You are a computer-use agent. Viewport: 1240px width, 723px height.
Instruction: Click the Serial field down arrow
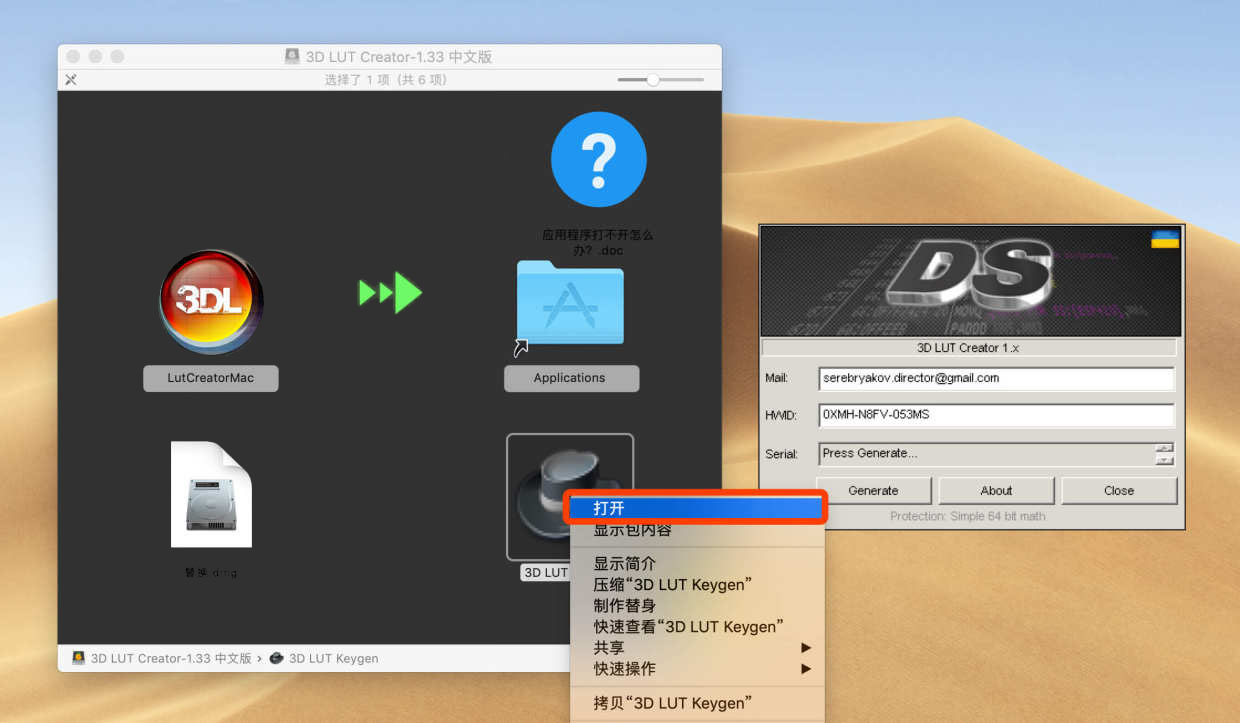pyautogui.click(x=1164, y=460)
